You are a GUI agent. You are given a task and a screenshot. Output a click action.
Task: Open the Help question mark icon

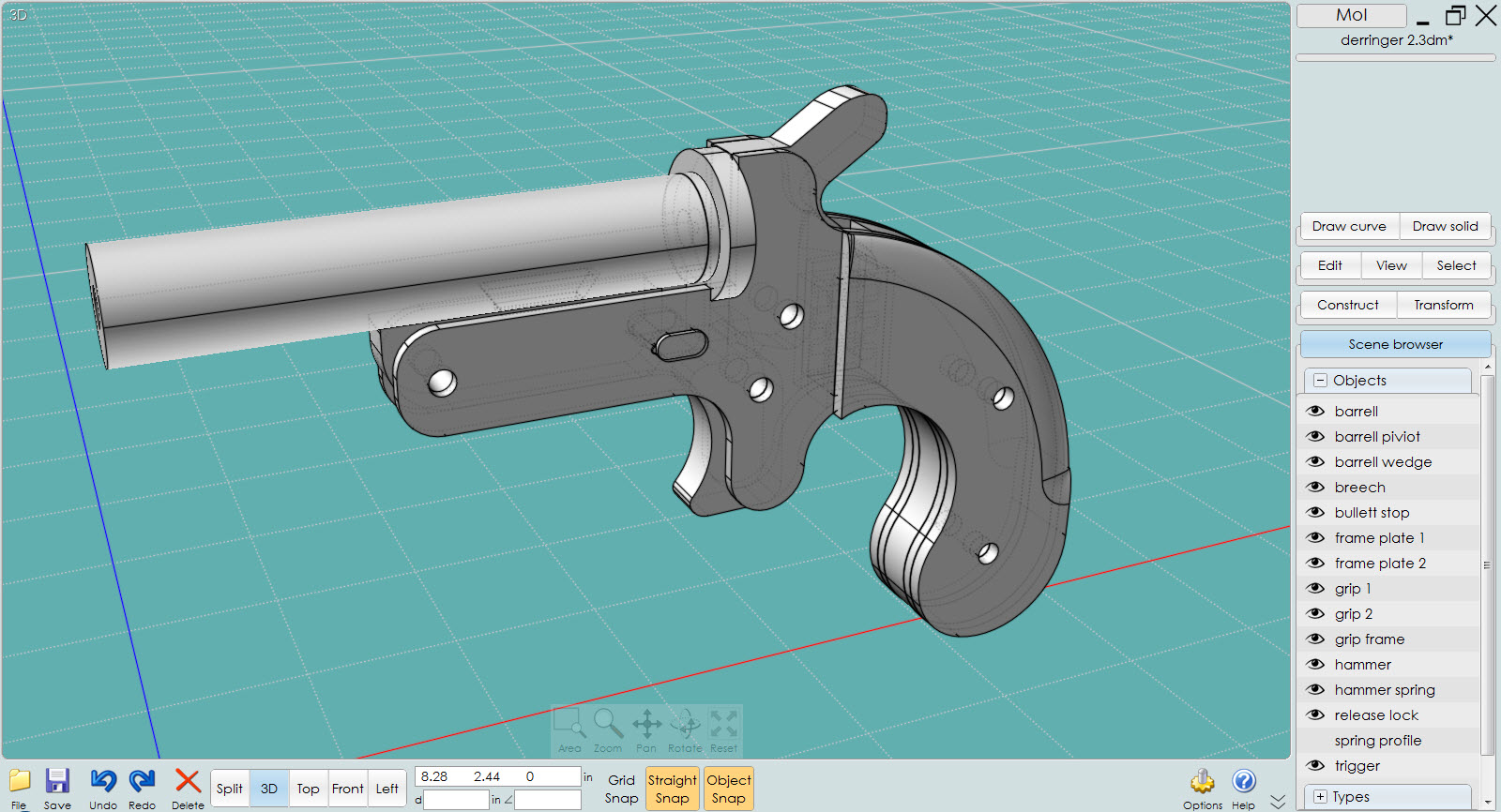(1244, 781)
